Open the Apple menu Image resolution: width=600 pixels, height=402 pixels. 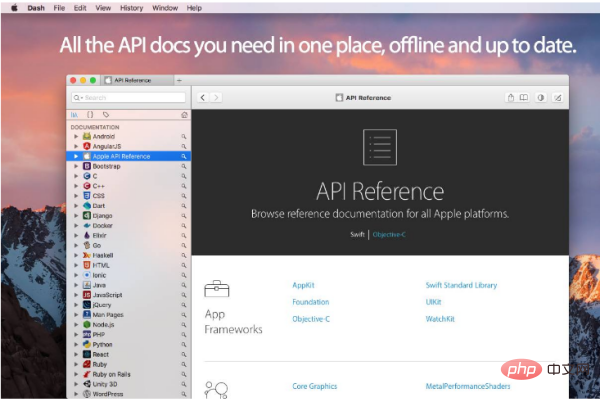point(14,8)
